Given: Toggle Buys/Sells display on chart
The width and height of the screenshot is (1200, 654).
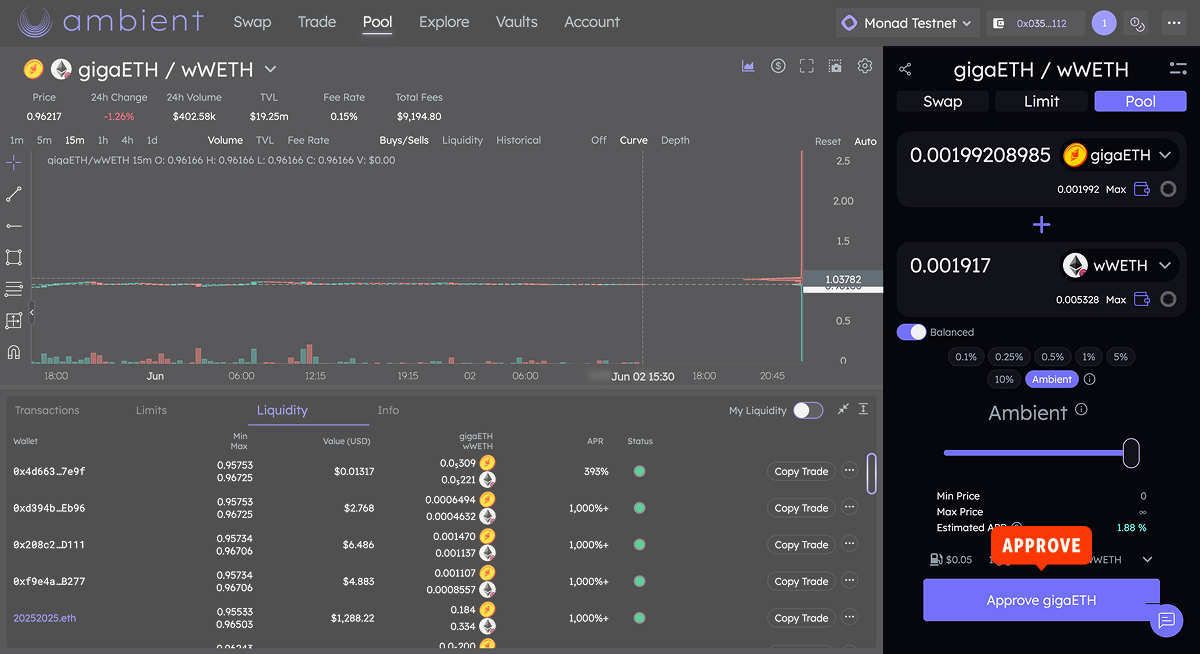Looking at the screenshot, I should point(404,140).
